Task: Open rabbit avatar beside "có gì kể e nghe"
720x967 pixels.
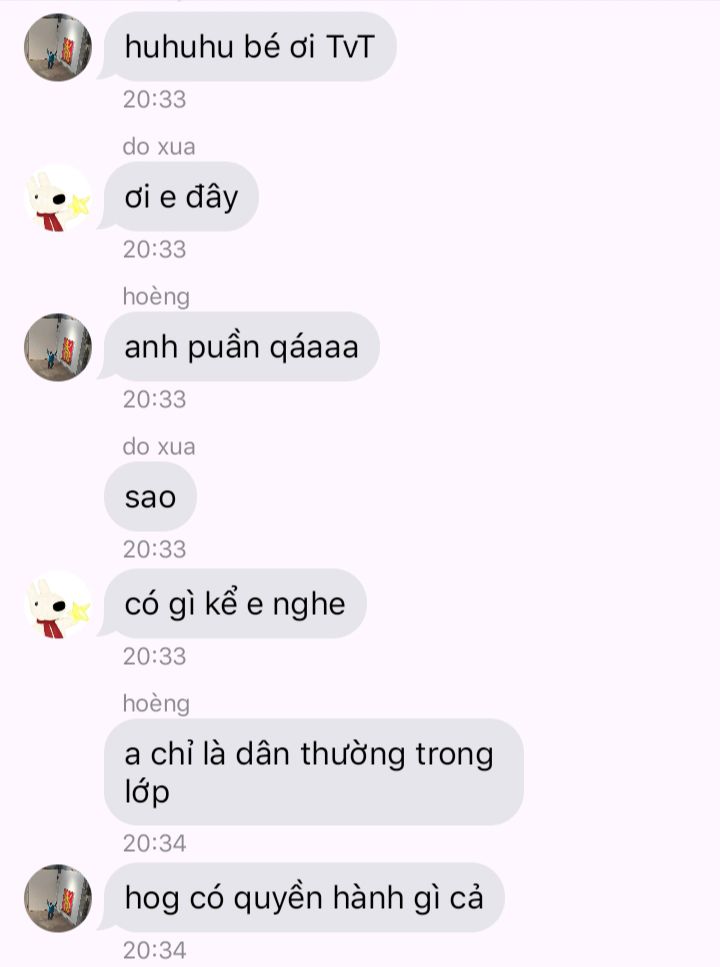Action: [58, 604]
